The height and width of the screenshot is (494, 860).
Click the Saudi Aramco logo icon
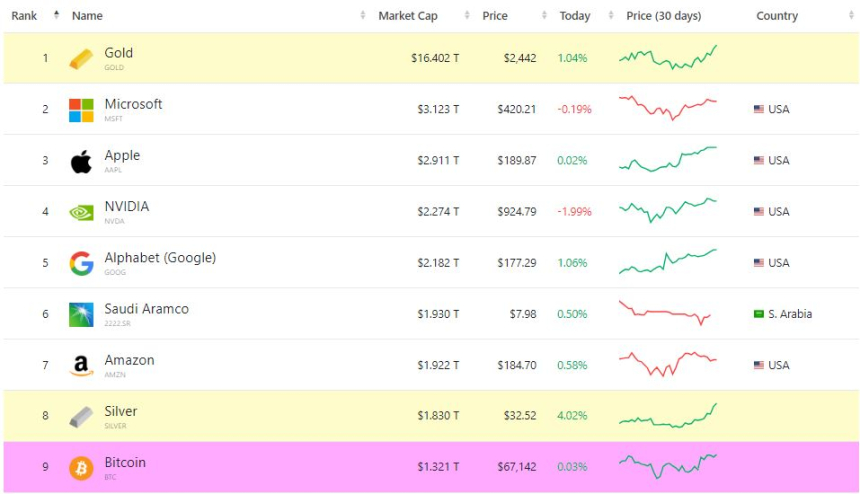point(81,315)
